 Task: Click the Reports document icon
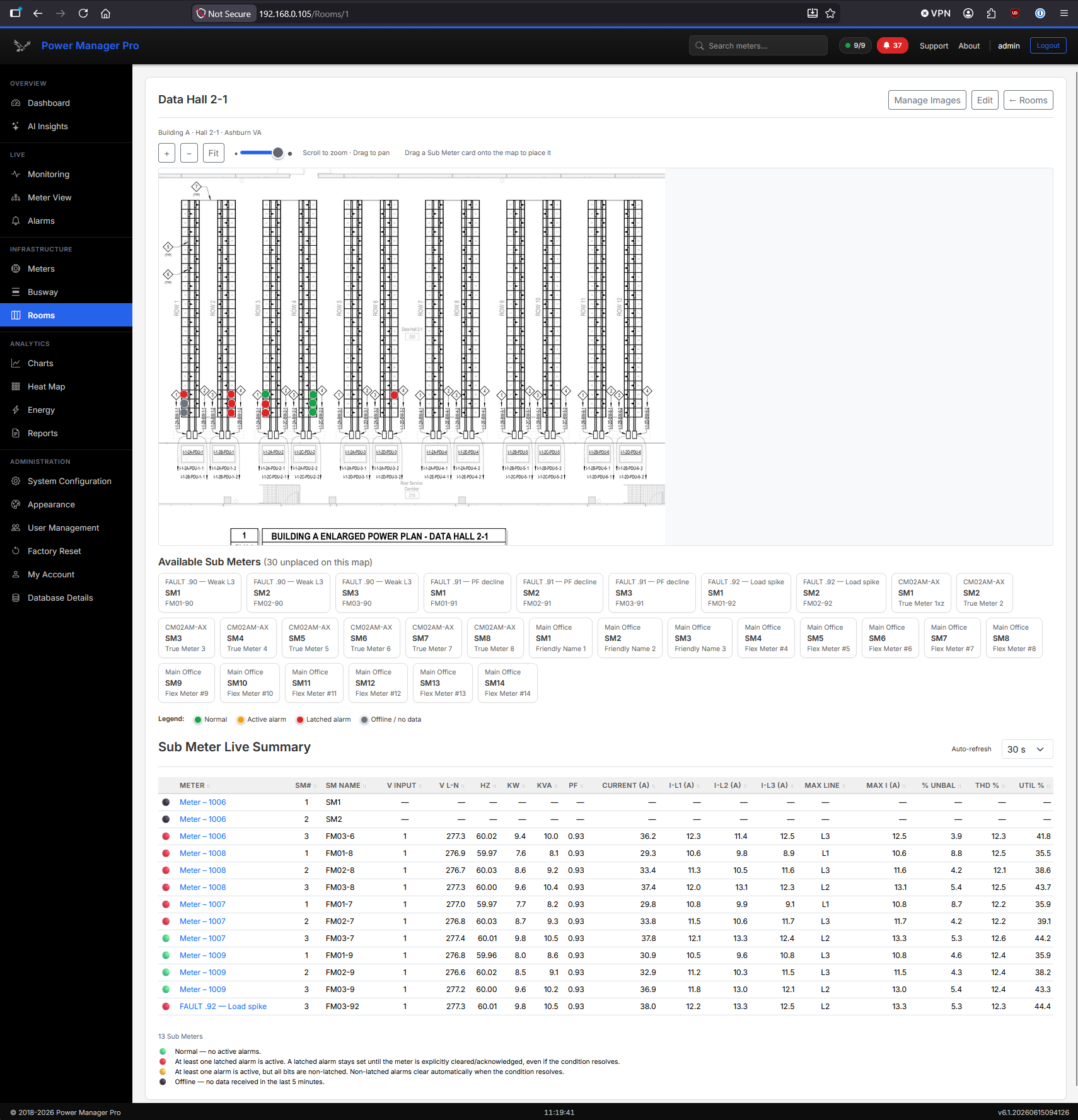pyautogui.click(x=16, y=433)
